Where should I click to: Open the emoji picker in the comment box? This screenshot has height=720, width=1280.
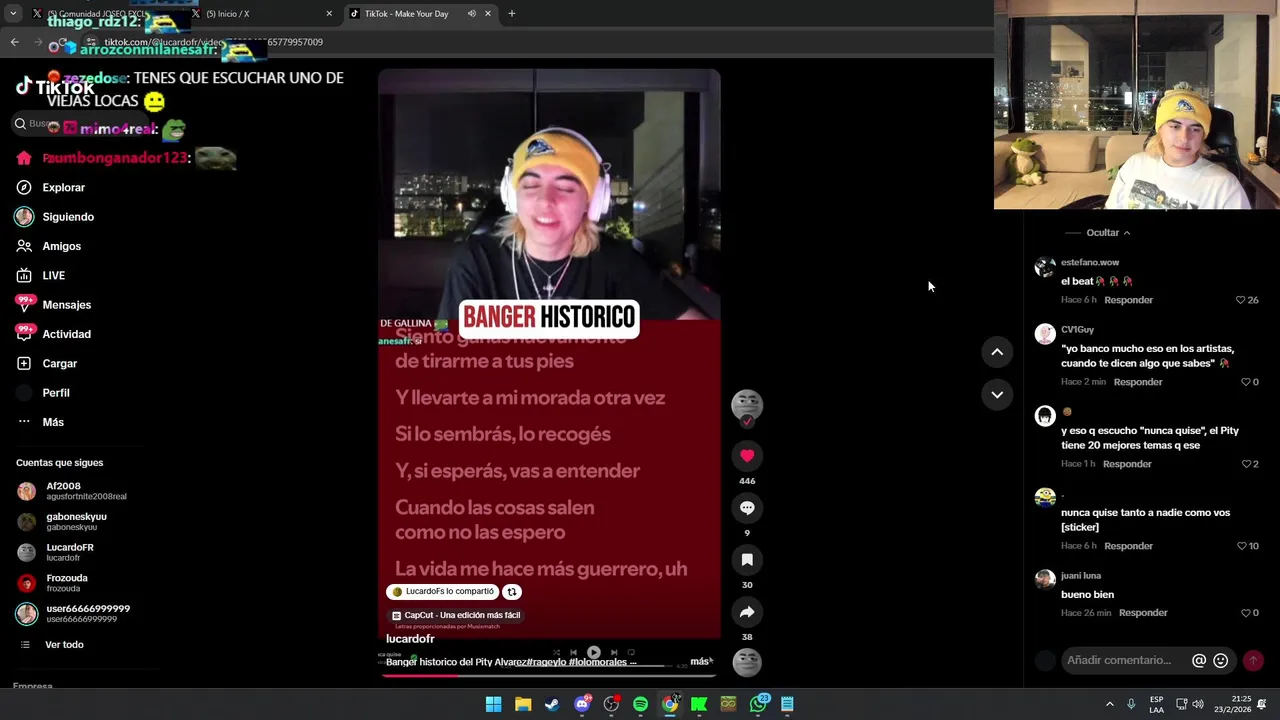coord(1220,660)
